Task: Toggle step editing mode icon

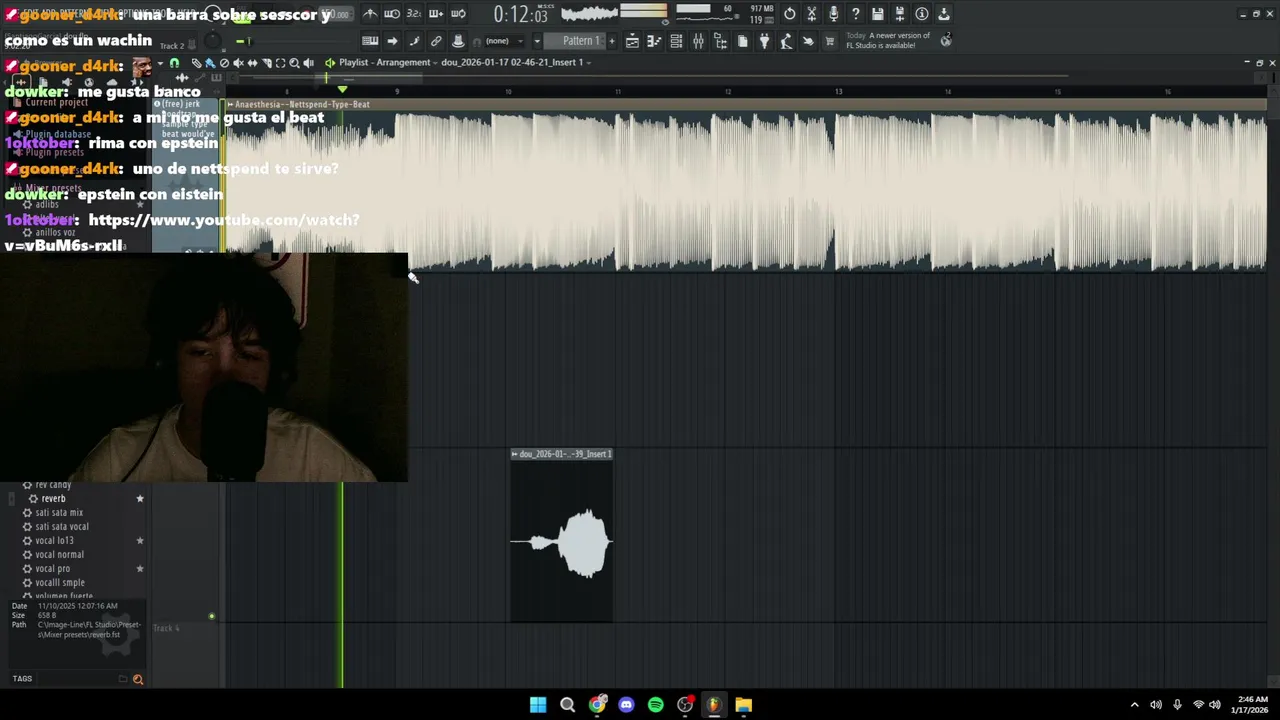Action: click(x=414, y=41)
